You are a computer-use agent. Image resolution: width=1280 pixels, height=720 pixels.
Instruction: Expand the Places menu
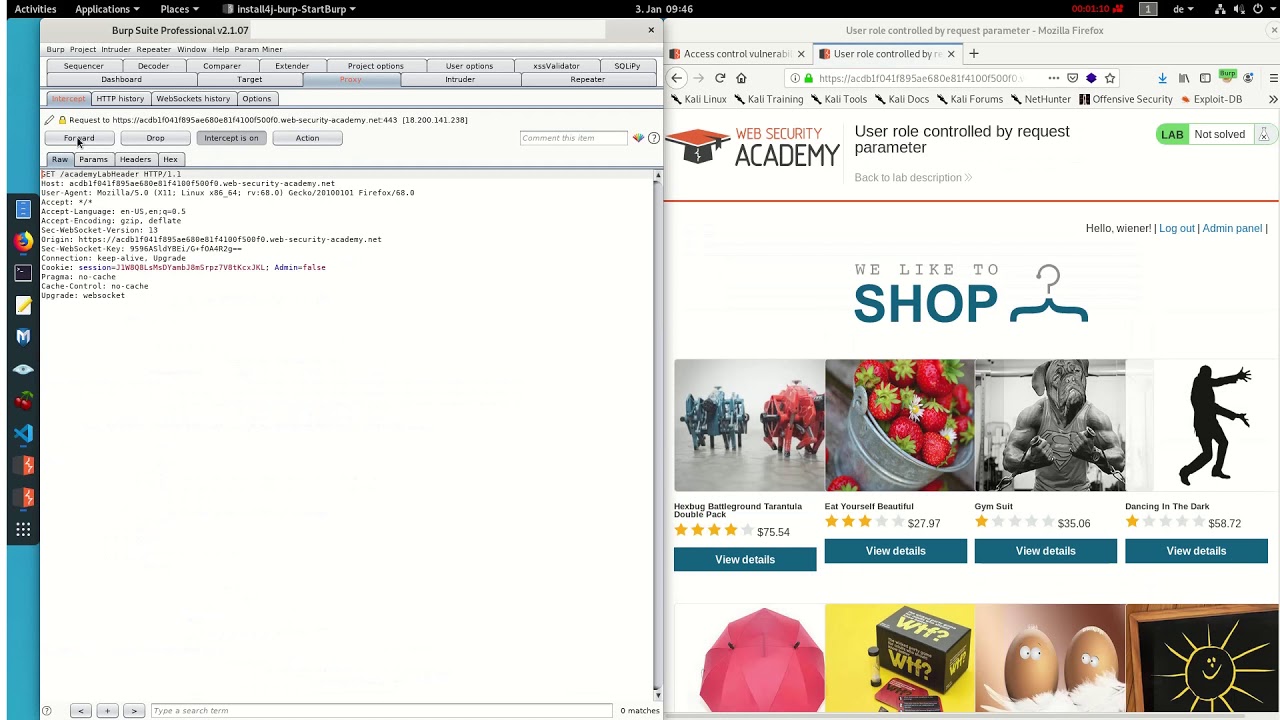coord(180,9)
